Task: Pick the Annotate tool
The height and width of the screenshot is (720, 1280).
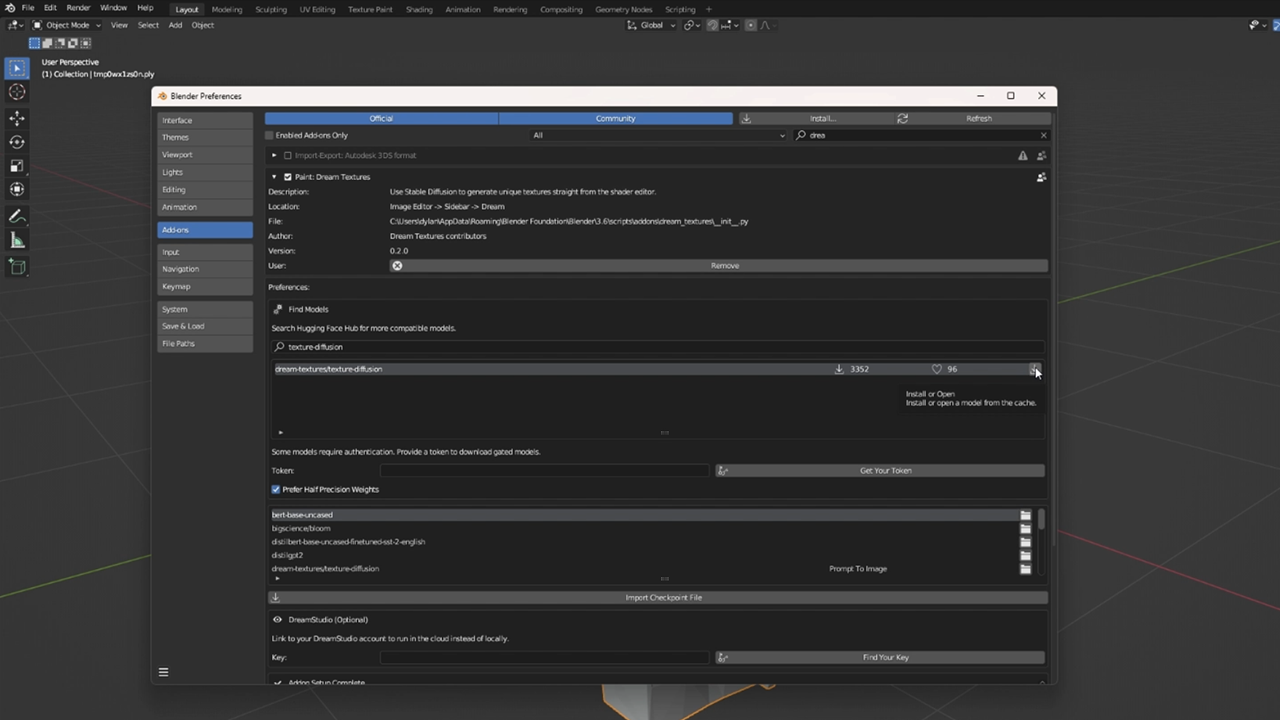Action: pos(16,216)
